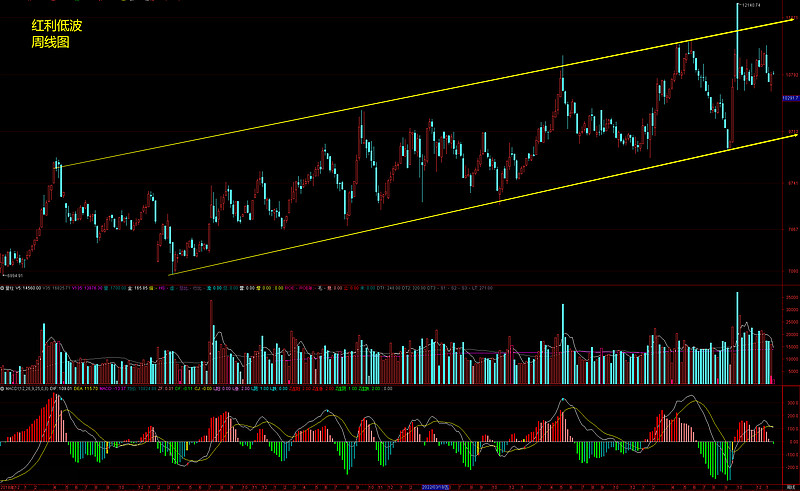This screenshot has width=800, height=491.
Task: Click the top value on volume axis
Action: [789, 299]
